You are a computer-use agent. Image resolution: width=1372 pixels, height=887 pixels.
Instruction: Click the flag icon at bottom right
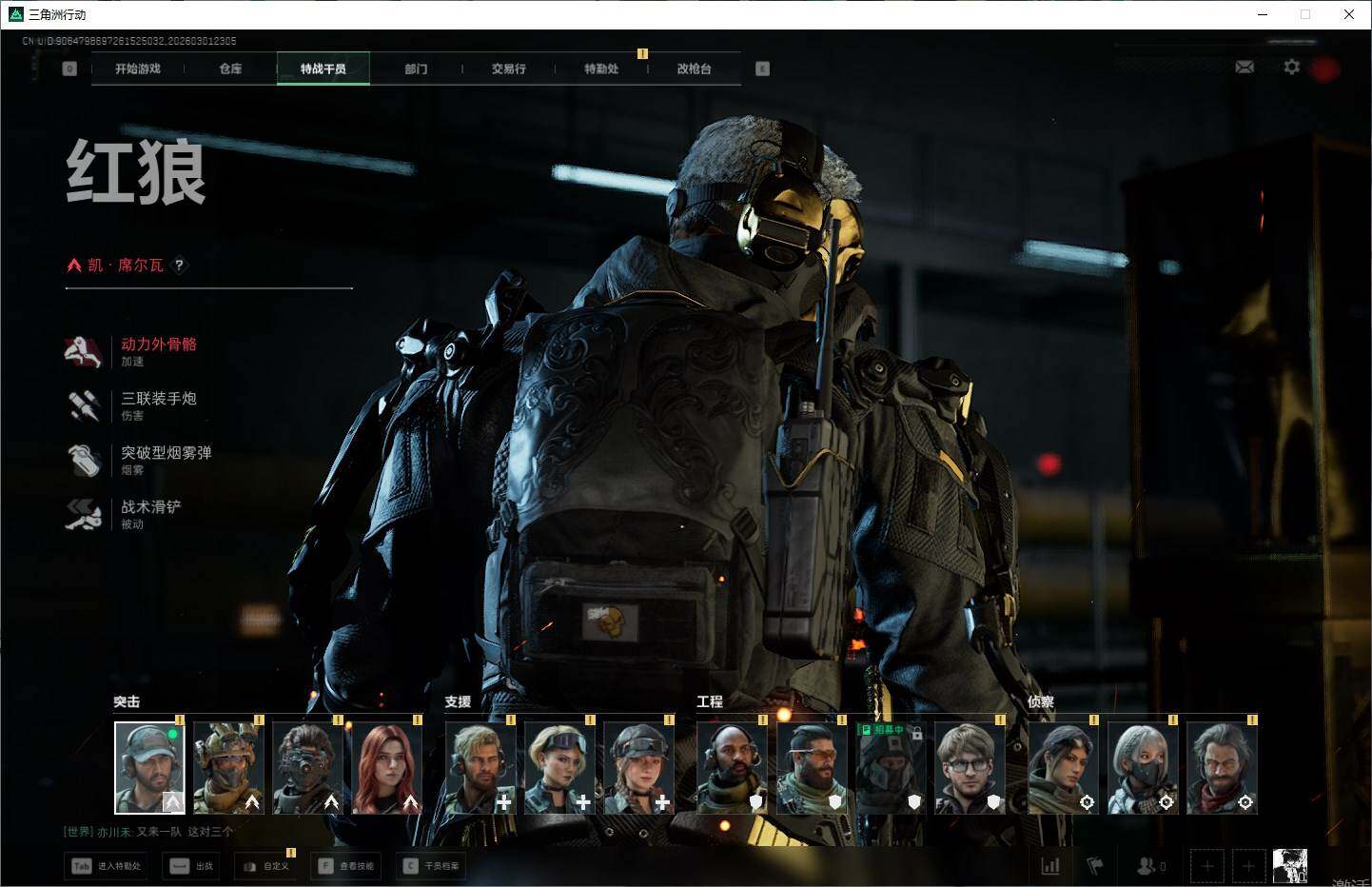pos(1095,866)
